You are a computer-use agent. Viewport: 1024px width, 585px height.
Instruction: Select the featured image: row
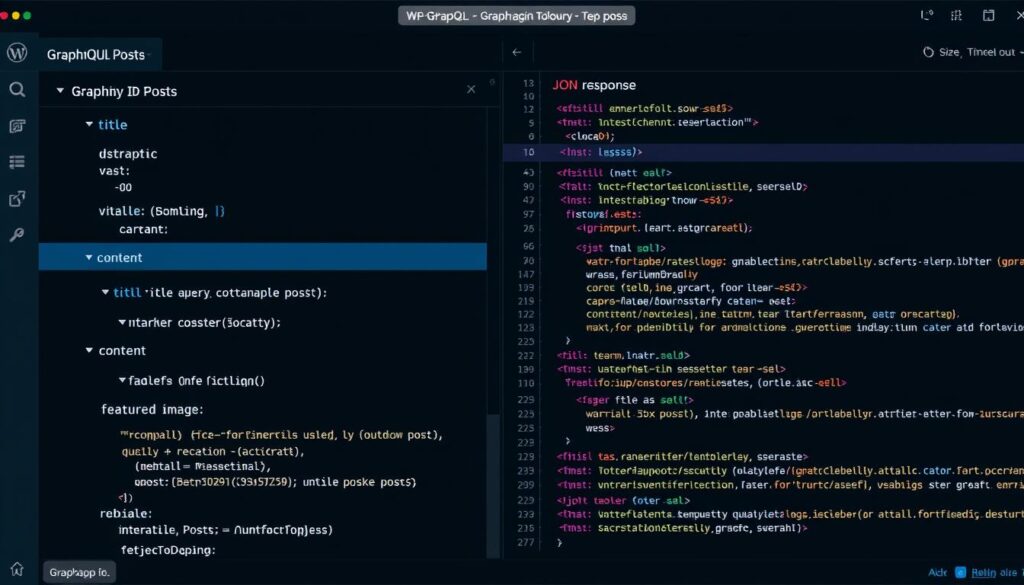152,409
